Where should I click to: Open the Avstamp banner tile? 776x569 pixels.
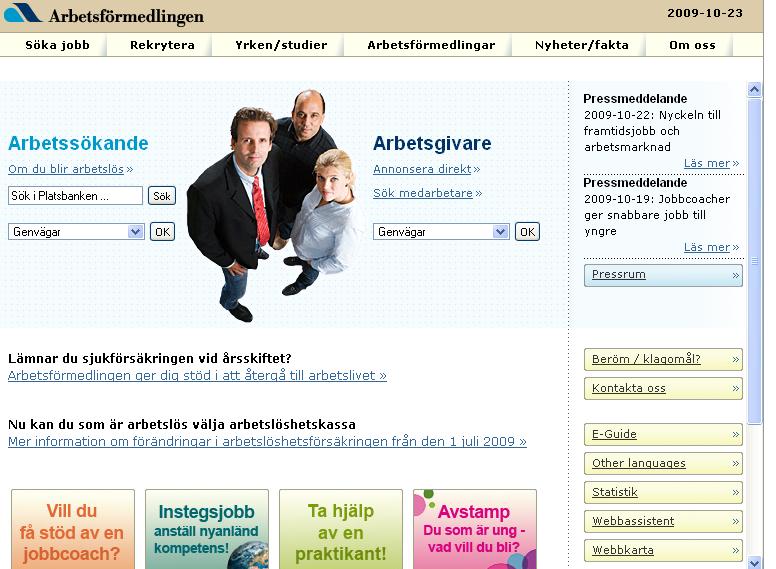[475, 529]
